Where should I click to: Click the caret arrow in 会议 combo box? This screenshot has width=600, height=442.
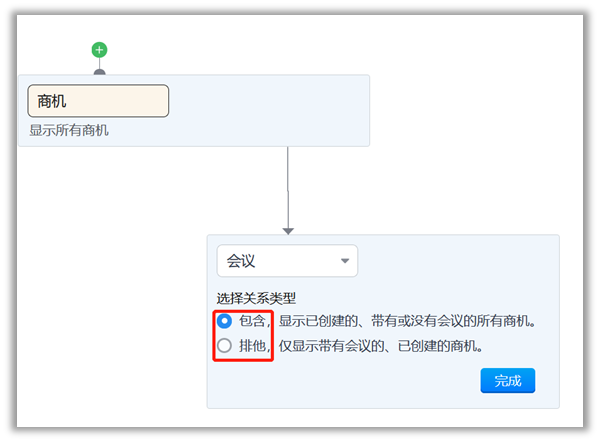[345, 262]
